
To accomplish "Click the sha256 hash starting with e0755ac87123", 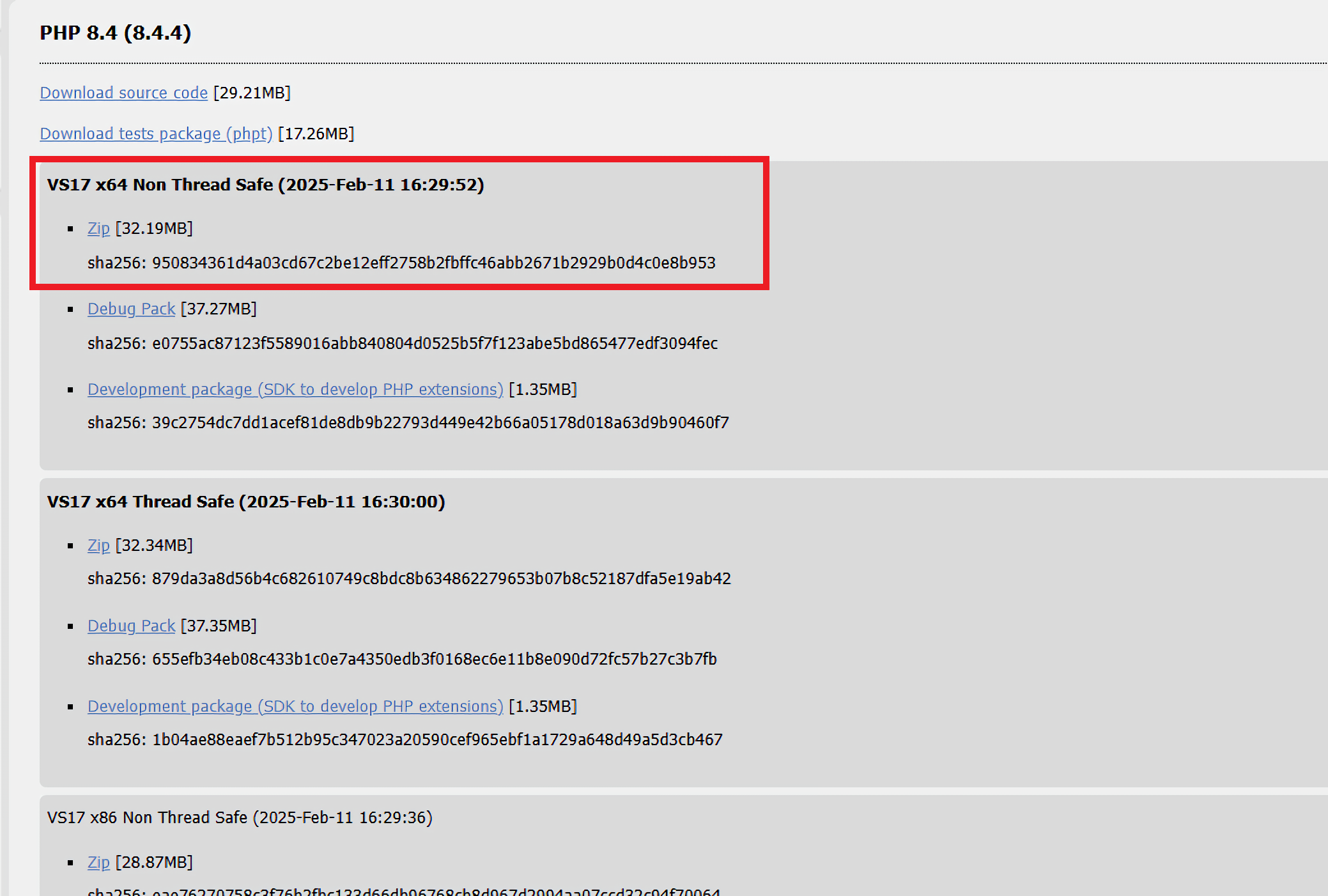I will (435, 343).
